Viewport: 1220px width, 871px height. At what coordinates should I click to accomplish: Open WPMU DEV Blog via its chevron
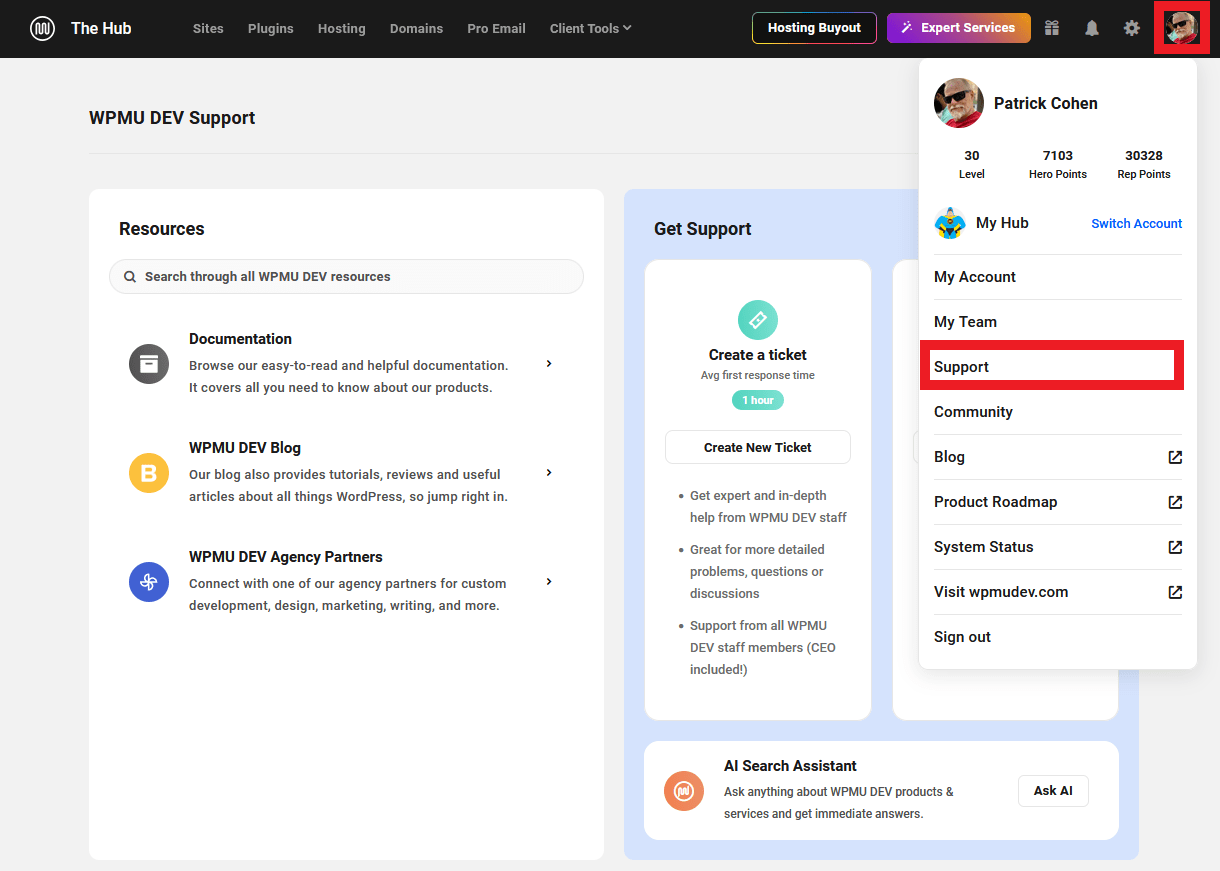pos(549,472)
